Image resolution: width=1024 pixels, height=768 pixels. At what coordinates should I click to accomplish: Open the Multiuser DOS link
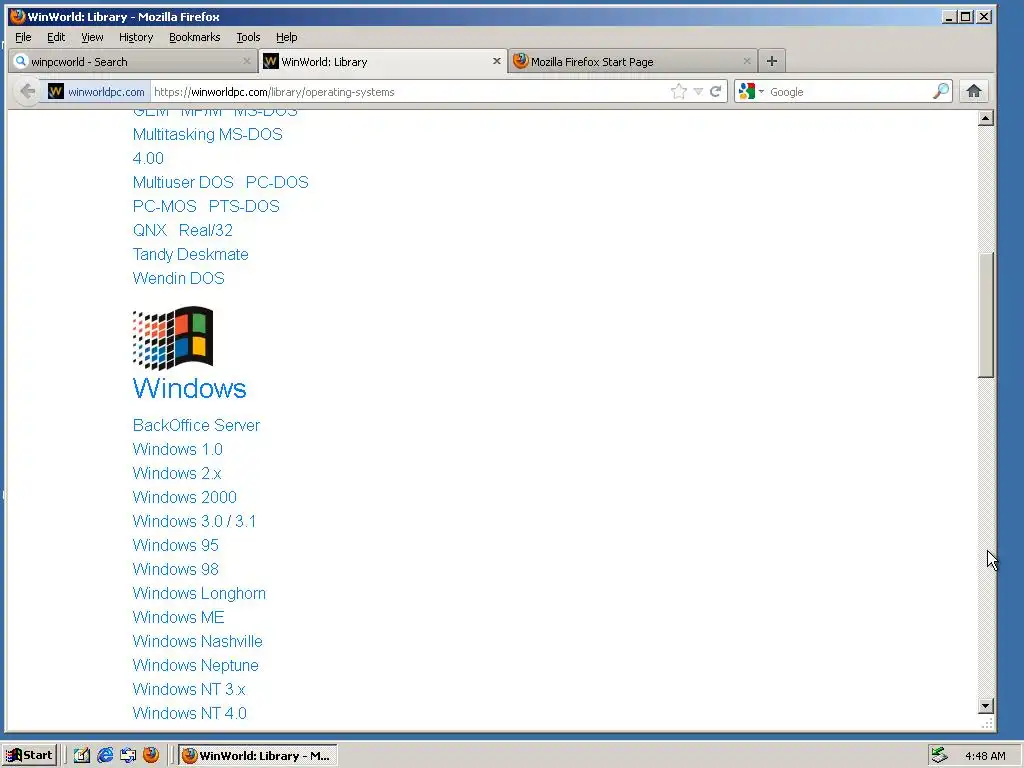pyautogui.click(x=183, y=182)
